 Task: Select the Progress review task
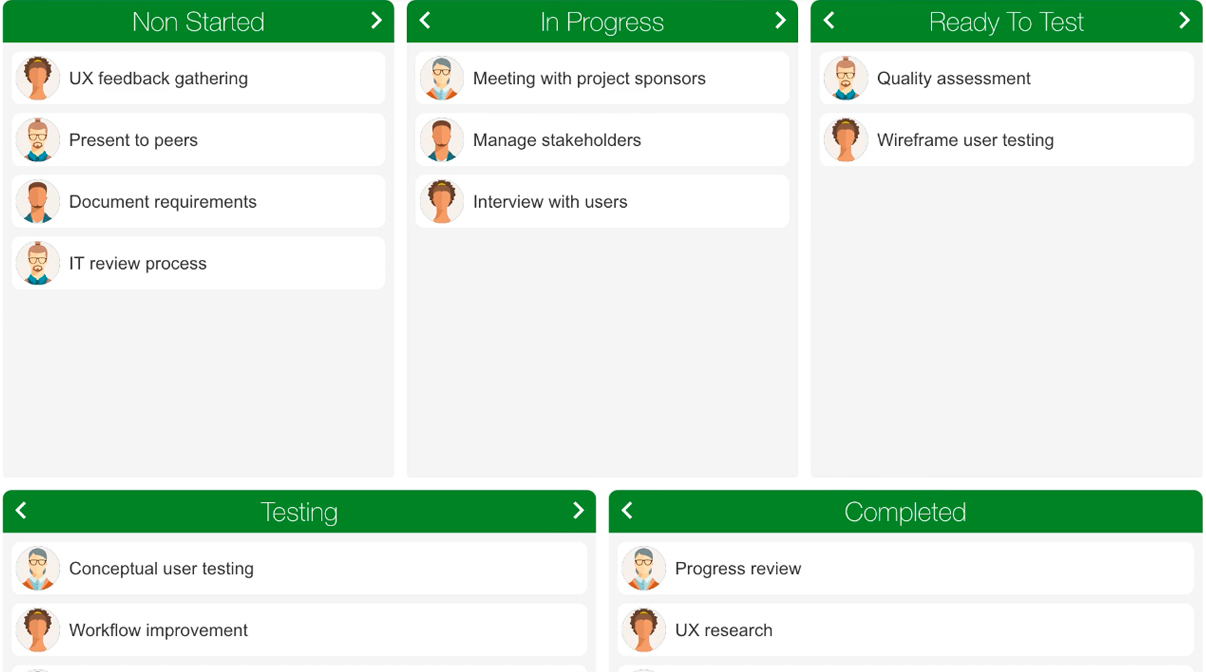906,568
